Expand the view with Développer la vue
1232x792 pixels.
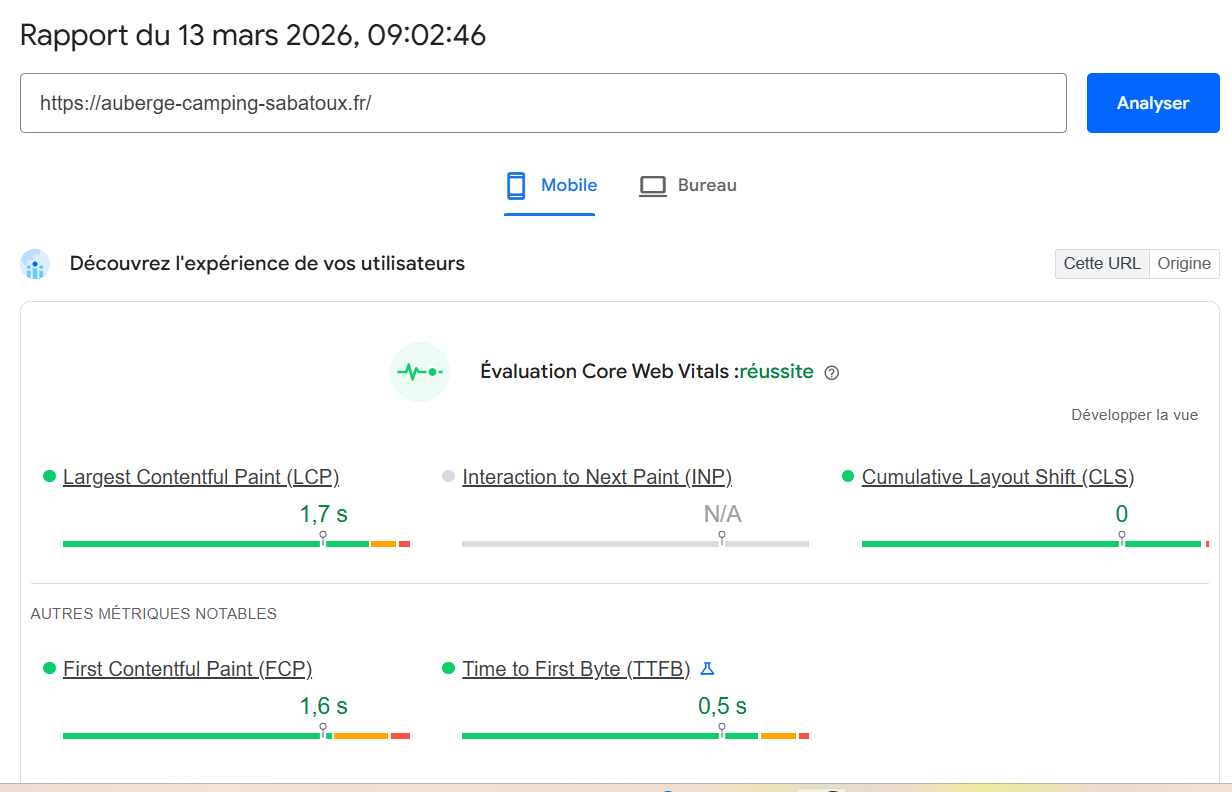(1134, 414)
